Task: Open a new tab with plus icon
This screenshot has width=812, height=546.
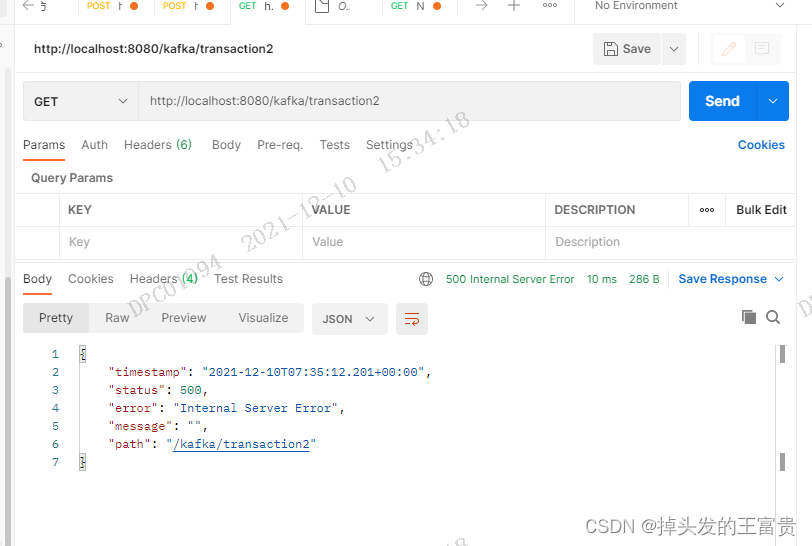Action: [x=514, y=6]
